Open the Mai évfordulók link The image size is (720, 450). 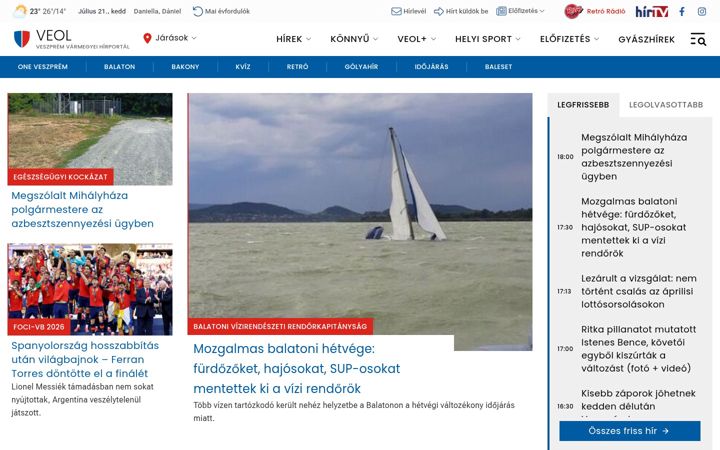click(x=227, y=11)
